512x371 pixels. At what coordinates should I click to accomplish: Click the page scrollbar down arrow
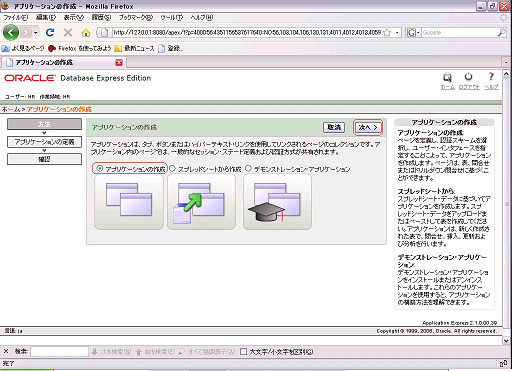point(506,340)
